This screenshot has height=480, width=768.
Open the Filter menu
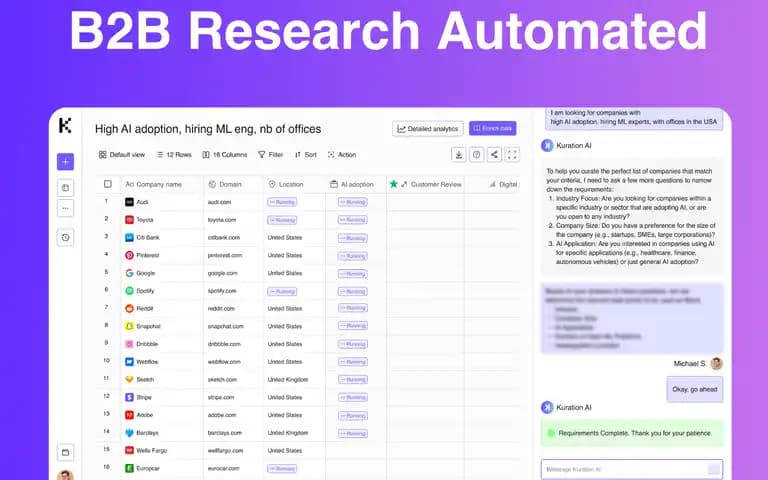click(x=270, y=155)
